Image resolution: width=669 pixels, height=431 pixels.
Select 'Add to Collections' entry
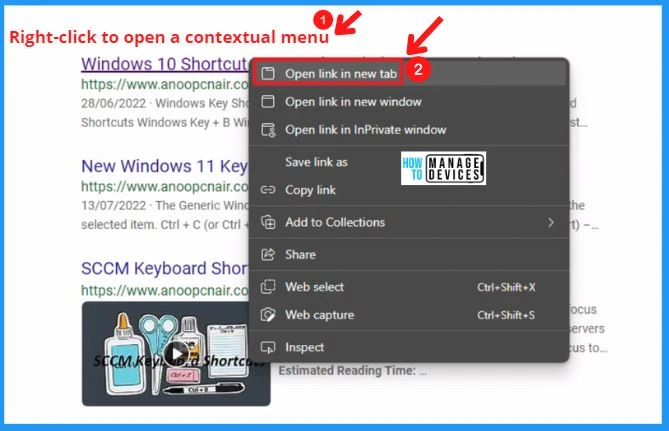click(409, 222)
